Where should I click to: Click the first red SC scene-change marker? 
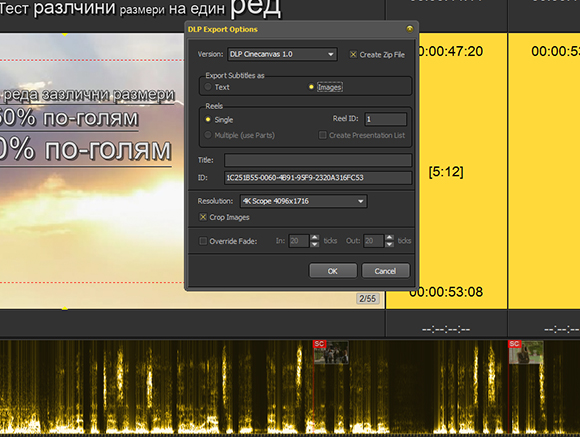319,344
